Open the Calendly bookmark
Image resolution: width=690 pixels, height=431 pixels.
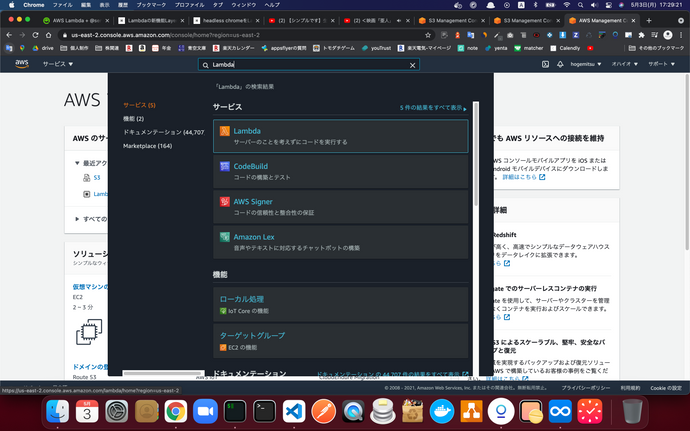pos(565,48)
